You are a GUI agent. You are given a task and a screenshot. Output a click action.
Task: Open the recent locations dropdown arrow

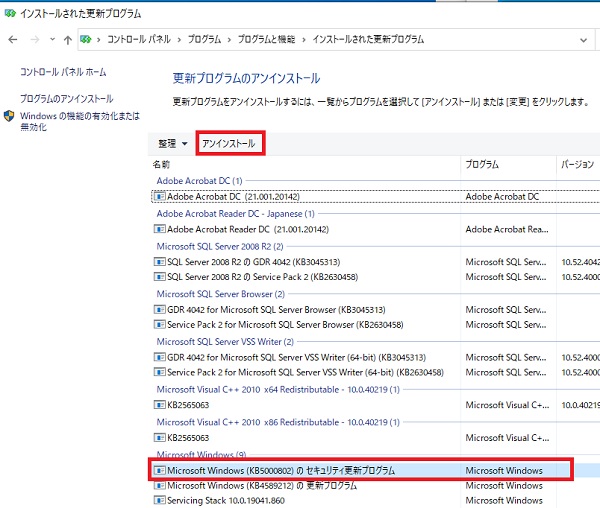point(52,39)
